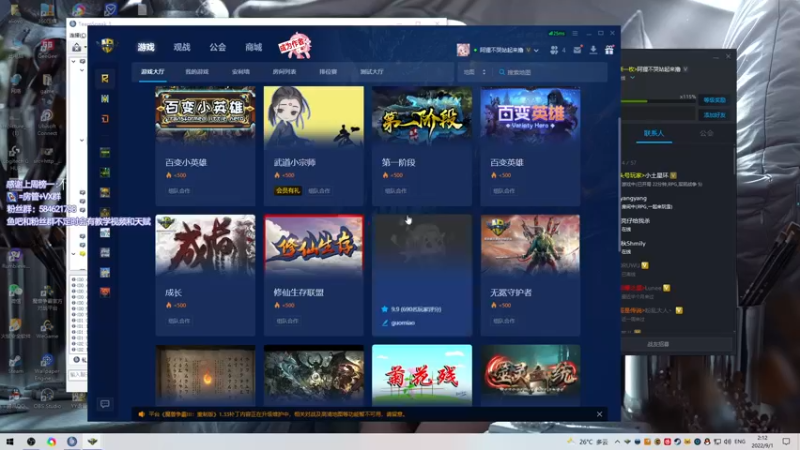Open the 无盡守护者 game card
Viewport: 800px width, 450px height.
530,275
